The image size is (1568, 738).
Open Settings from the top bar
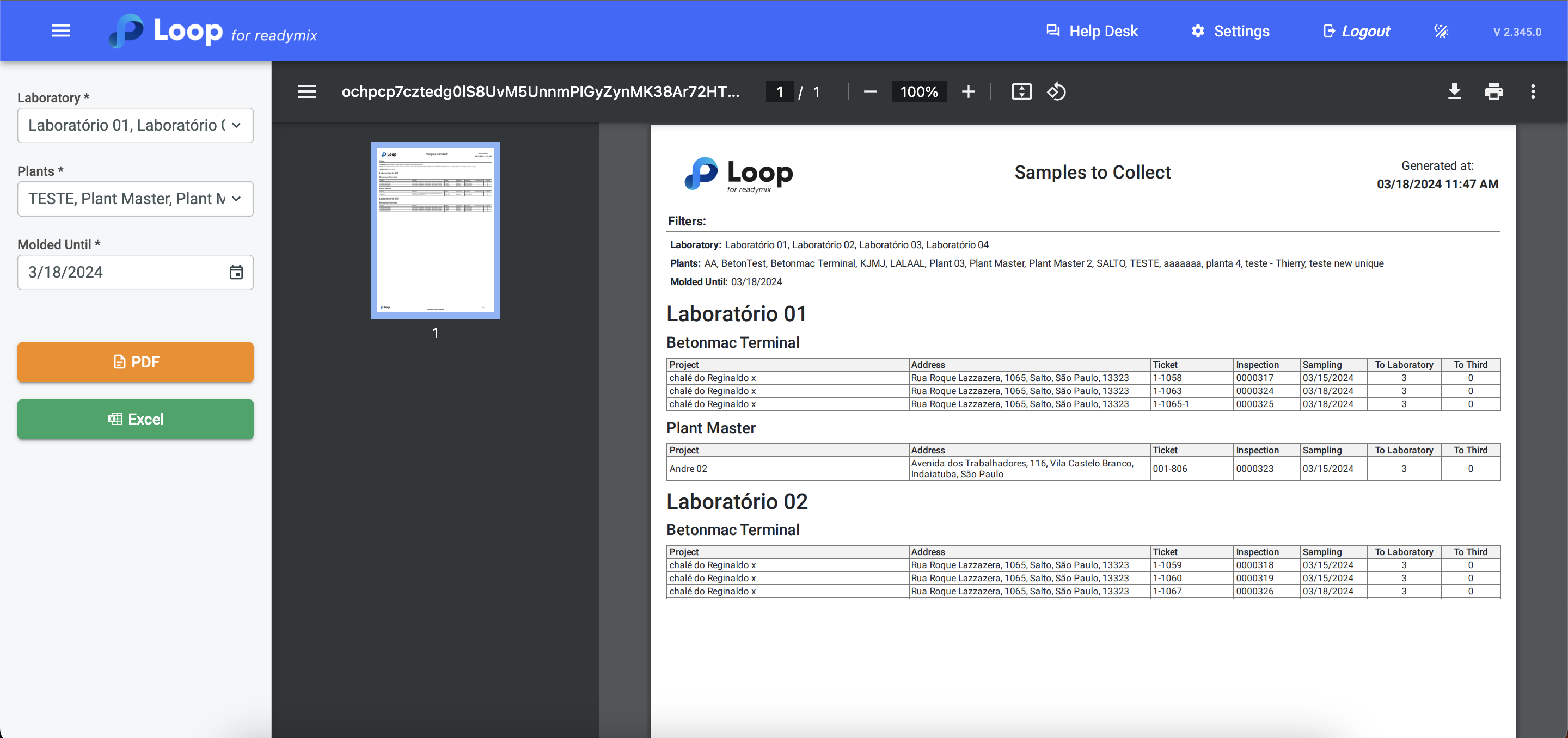click(x=1229, y=31)
